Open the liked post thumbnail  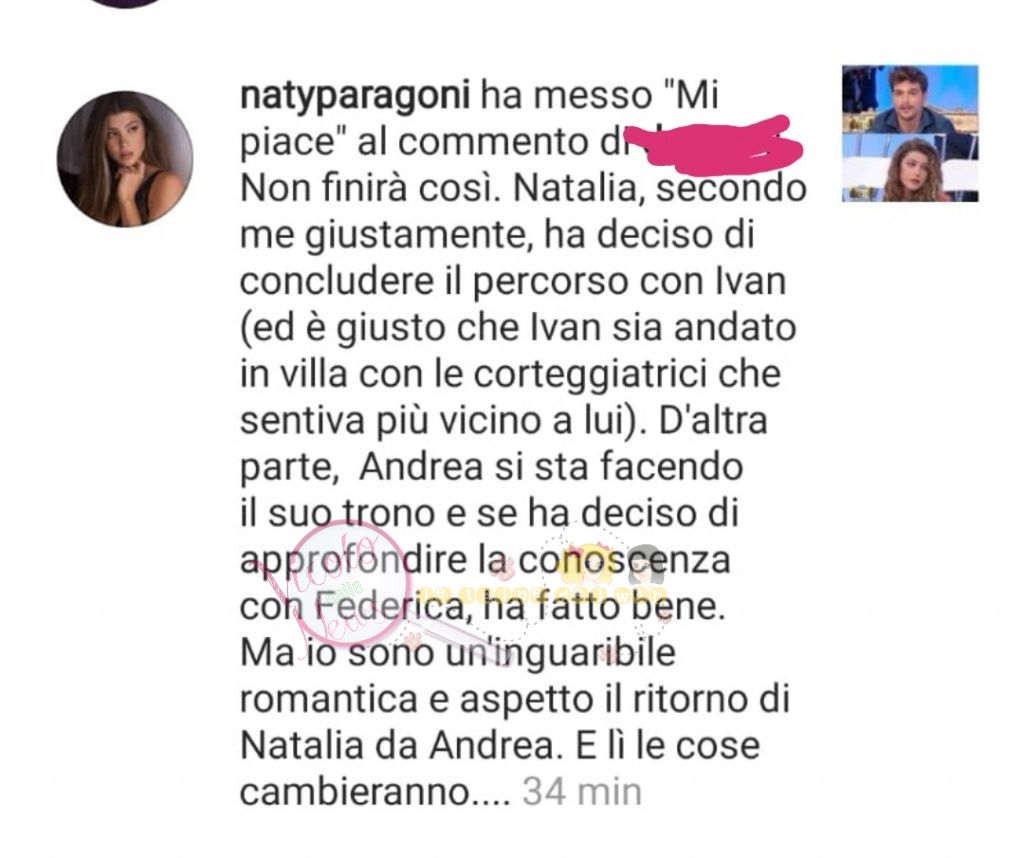coord(910,133)
